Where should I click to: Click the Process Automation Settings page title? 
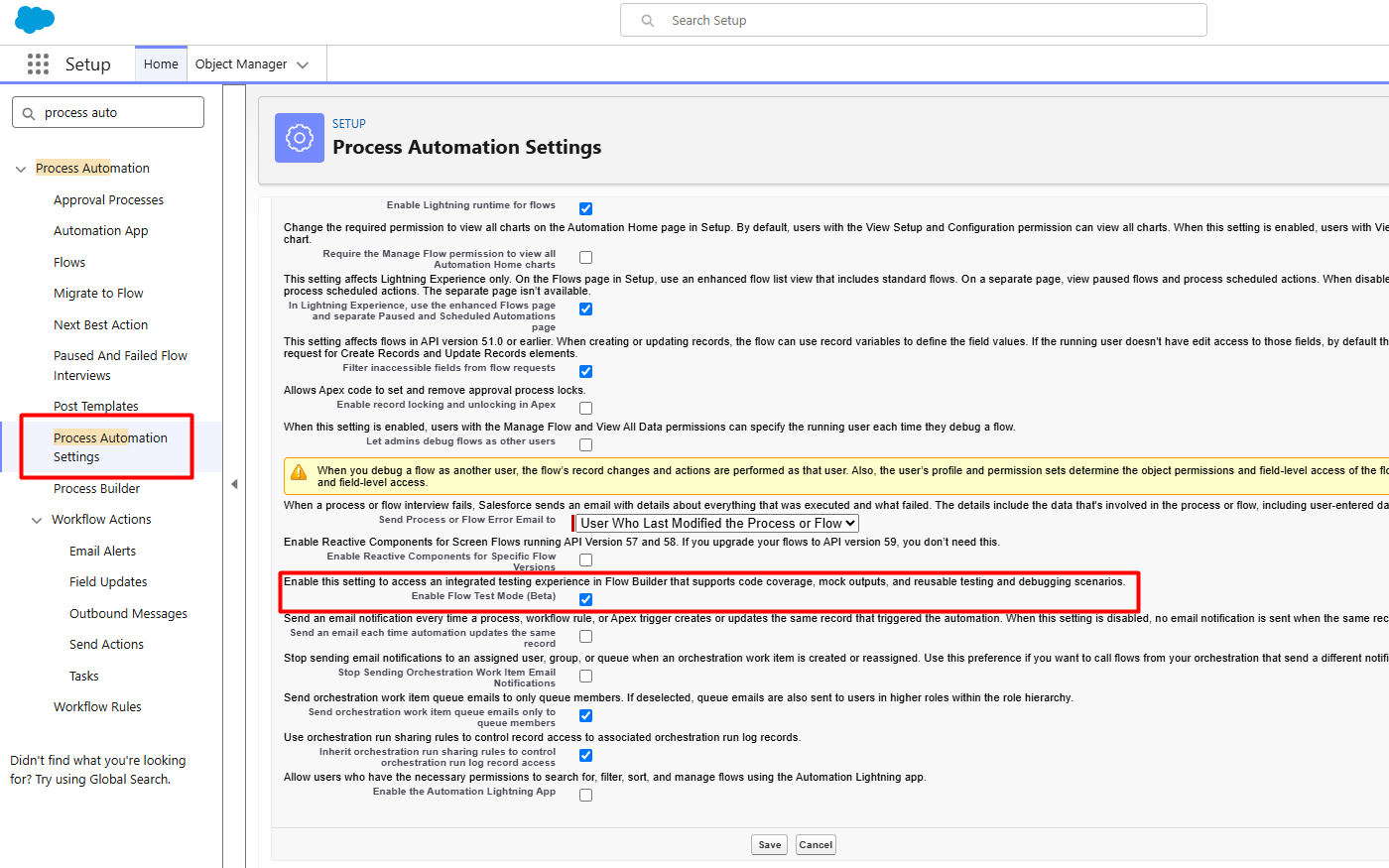[467, 147]
